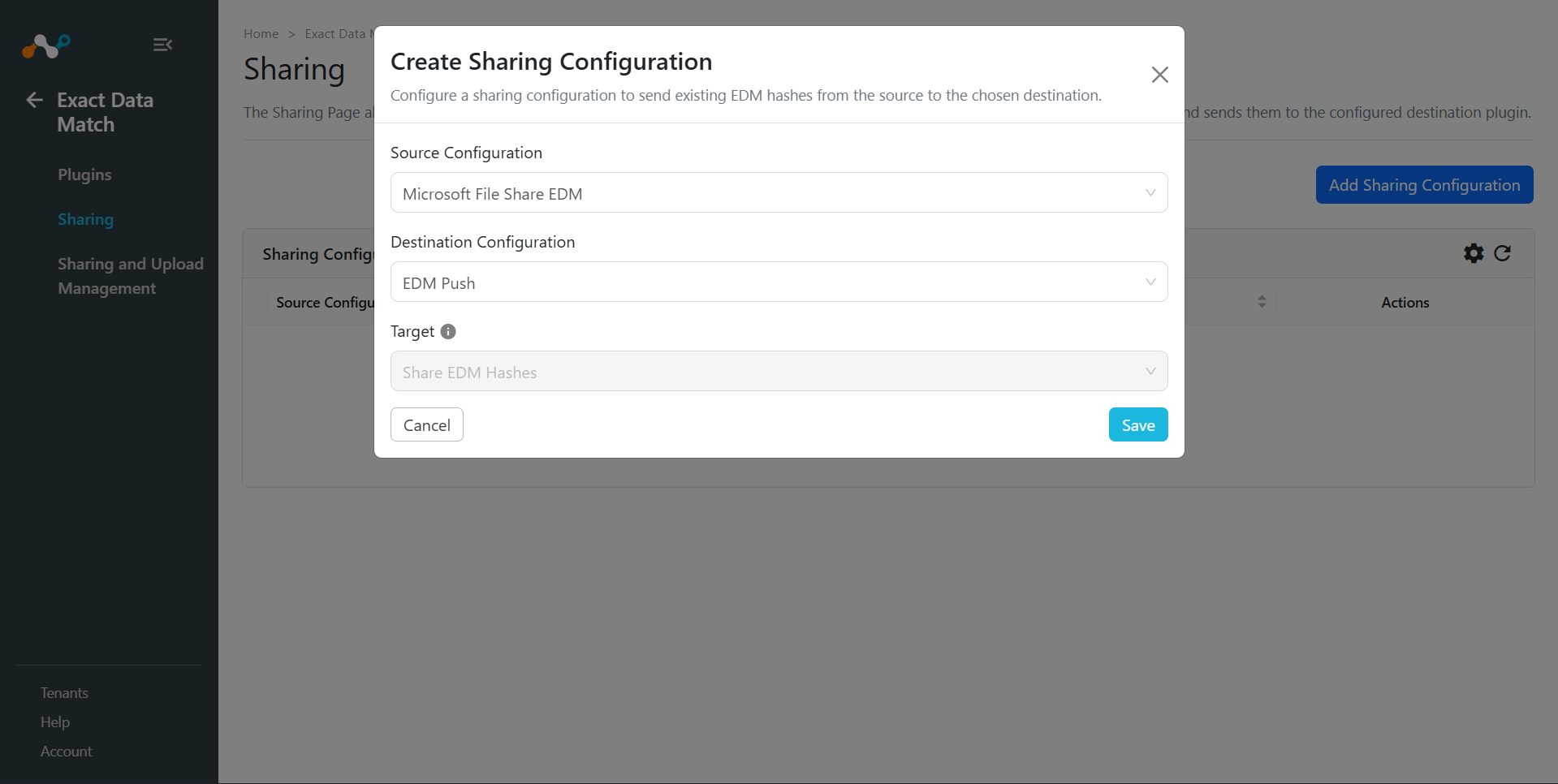
Task: Open Tenants in the sidebar footer
Action: coord(64,693)
